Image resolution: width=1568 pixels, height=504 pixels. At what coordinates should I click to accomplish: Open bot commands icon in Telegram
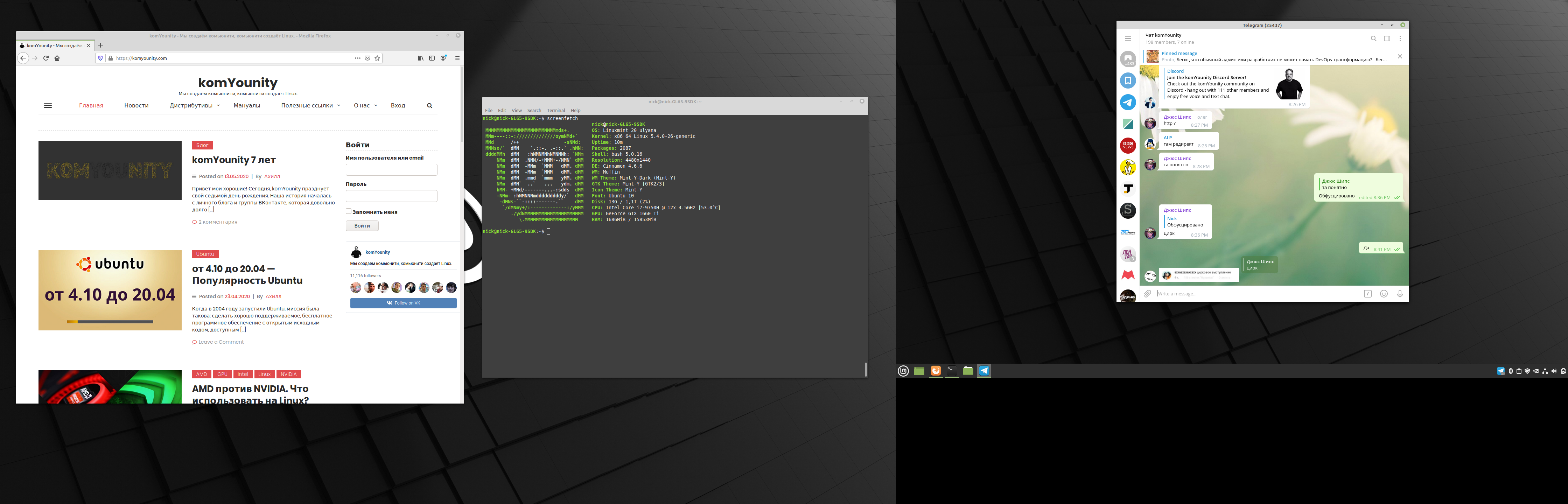coord(1368,294)
